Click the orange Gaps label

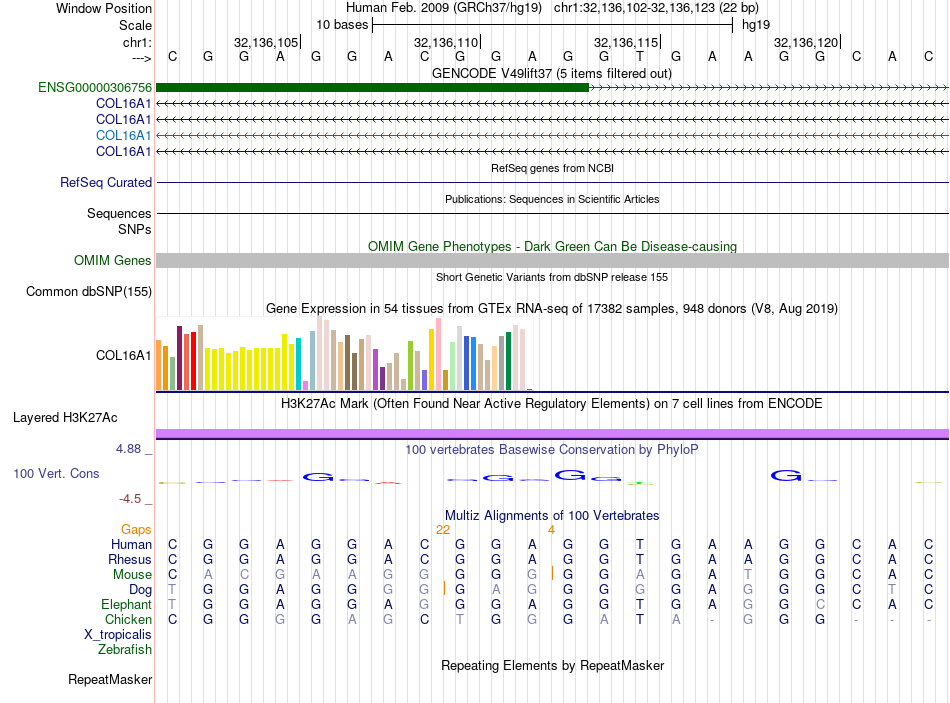click(136, 529)
